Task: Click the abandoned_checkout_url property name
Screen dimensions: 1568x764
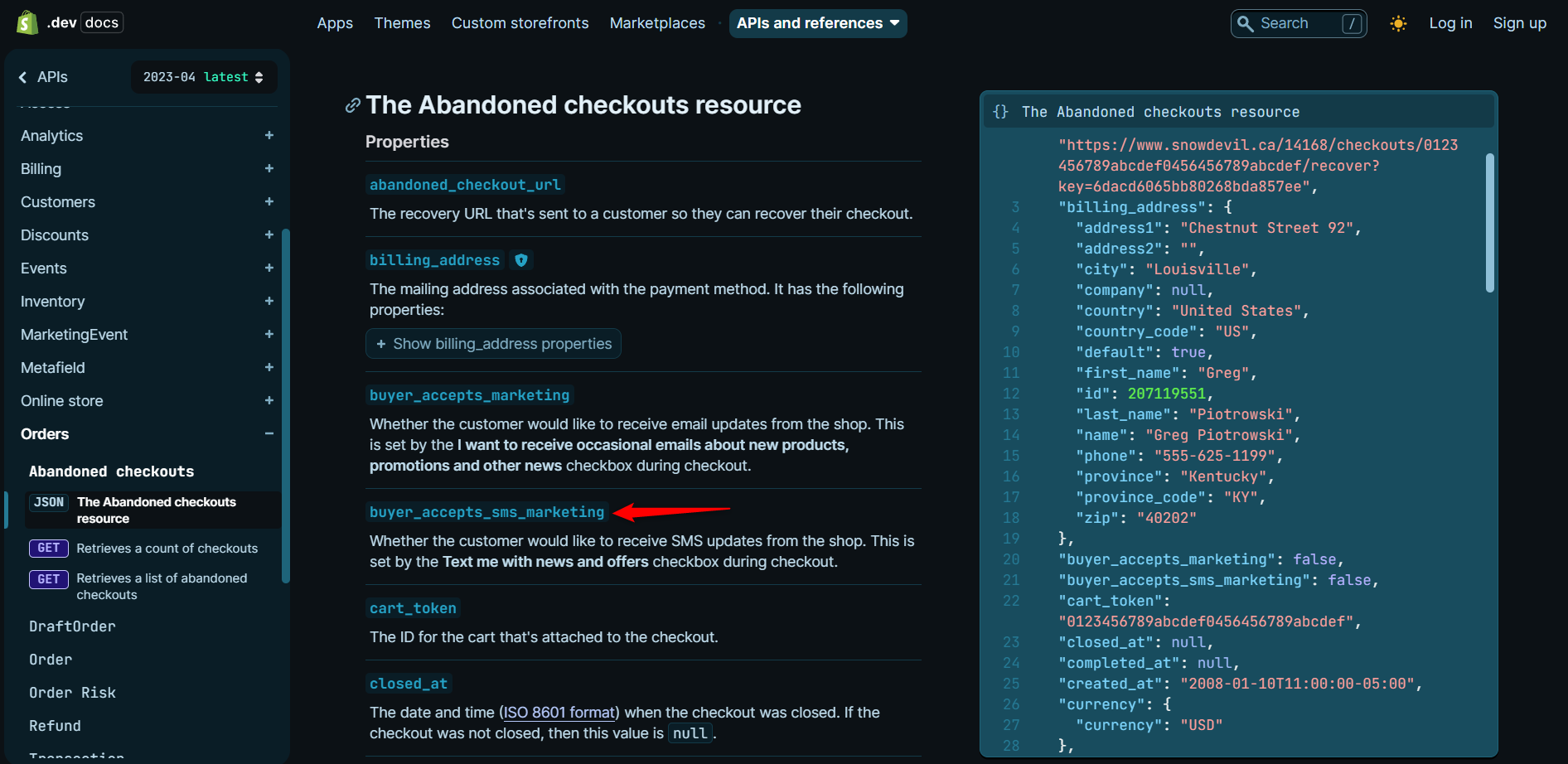Action: coord(465,185)
